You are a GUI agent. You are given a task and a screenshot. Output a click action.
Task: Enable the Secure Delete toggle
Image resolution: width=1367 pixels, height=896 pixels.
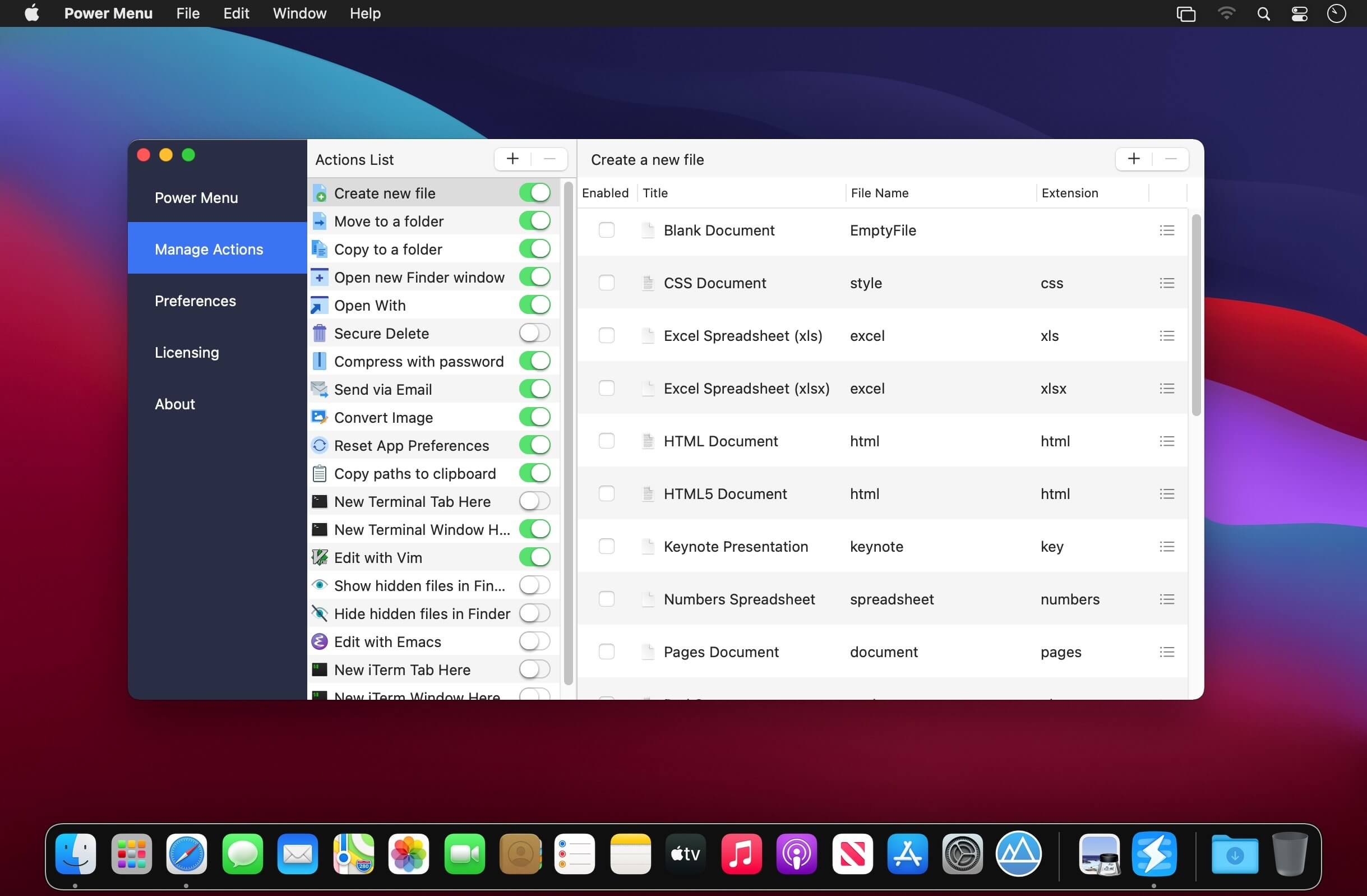(535, 332)
